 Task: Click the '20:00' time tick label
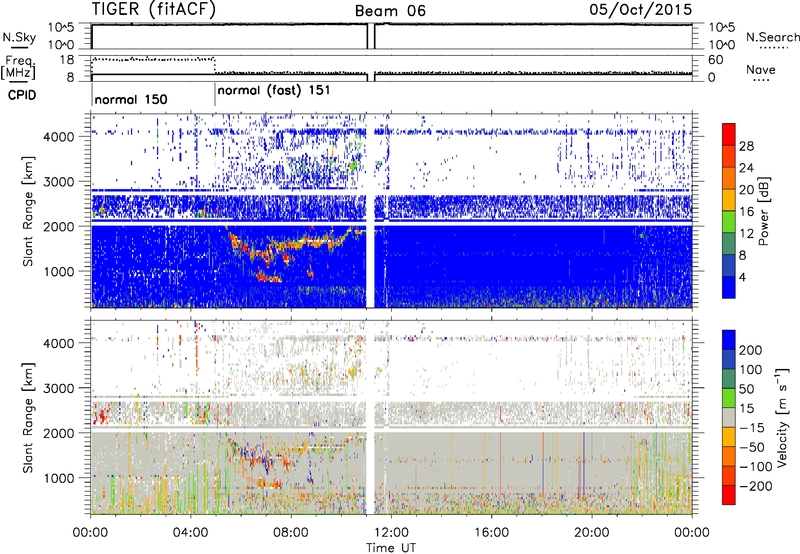tap(592, 533)
